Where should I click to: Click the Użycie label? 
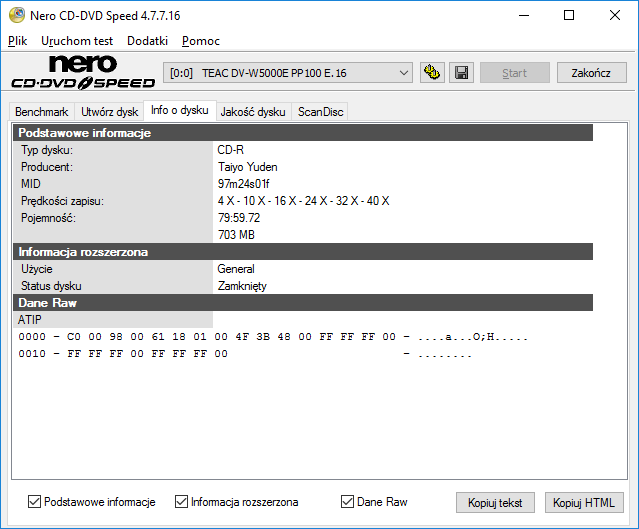(x=37, y=269)
